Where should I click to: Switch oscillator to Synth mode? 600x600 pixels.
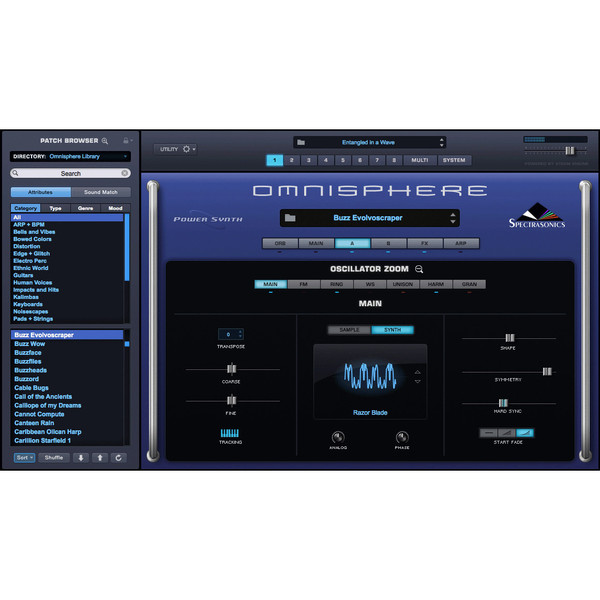click(393, 330)
